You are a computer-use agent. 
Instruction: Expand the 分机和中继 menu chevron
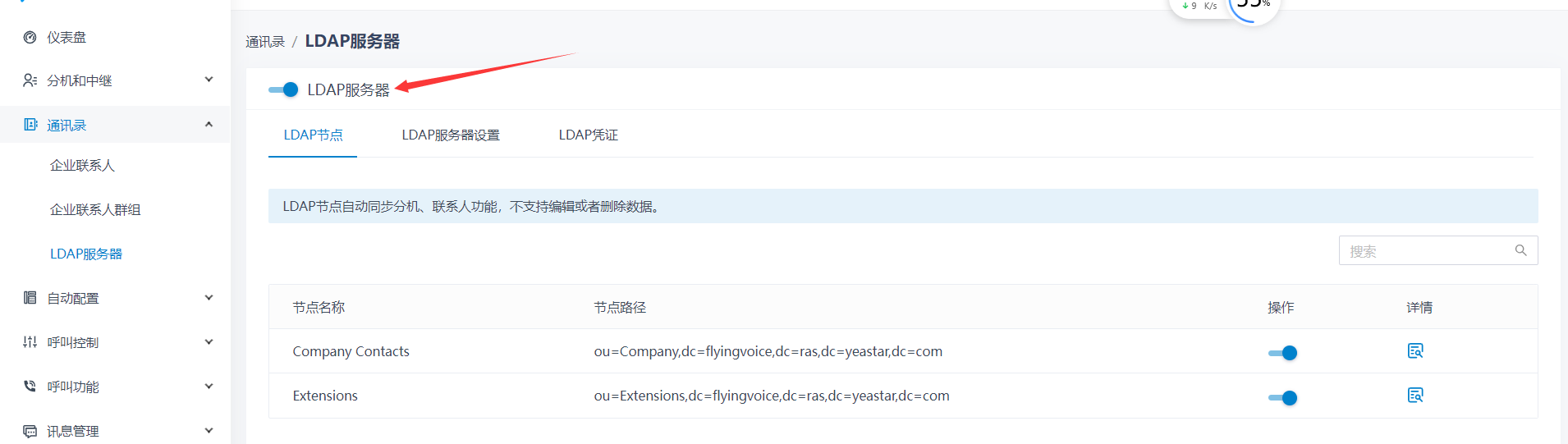tap(209, 80)
